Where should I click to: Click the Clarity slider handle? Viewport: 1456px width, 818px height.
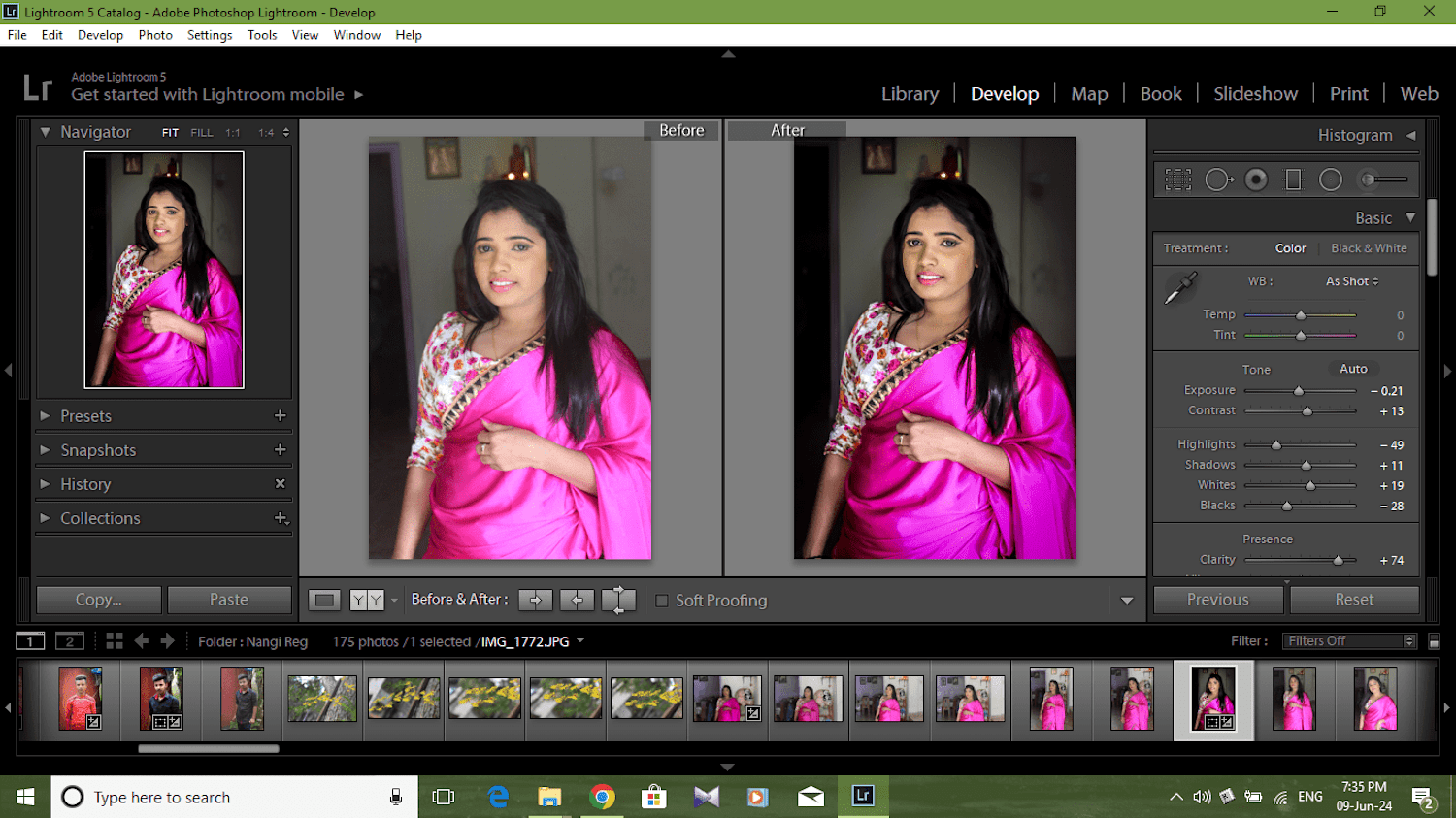coord(1339,561)
